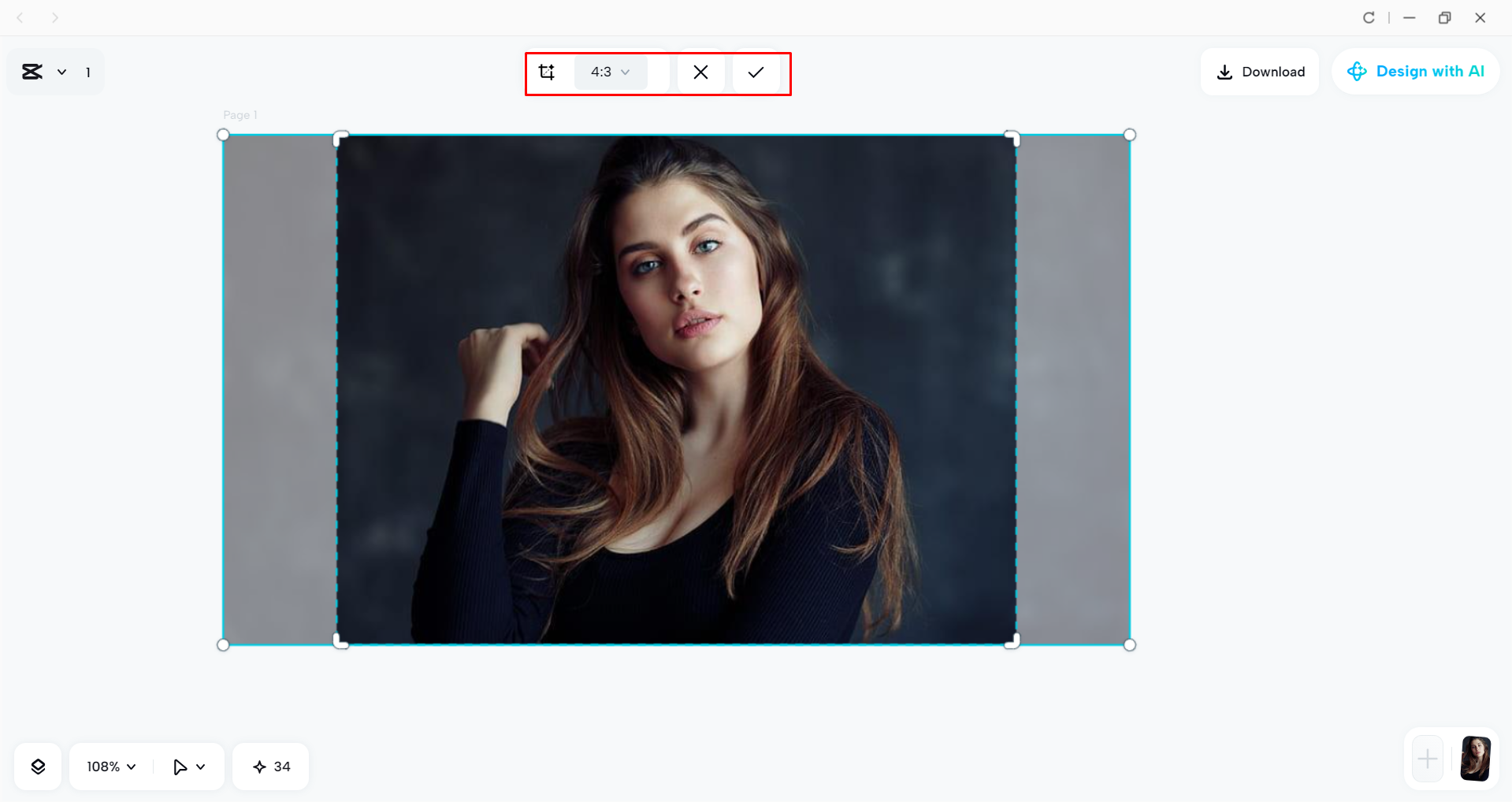Go forward with the right arrow
The height and width of the screenshot is (802, 1512).
click(54, 17)
